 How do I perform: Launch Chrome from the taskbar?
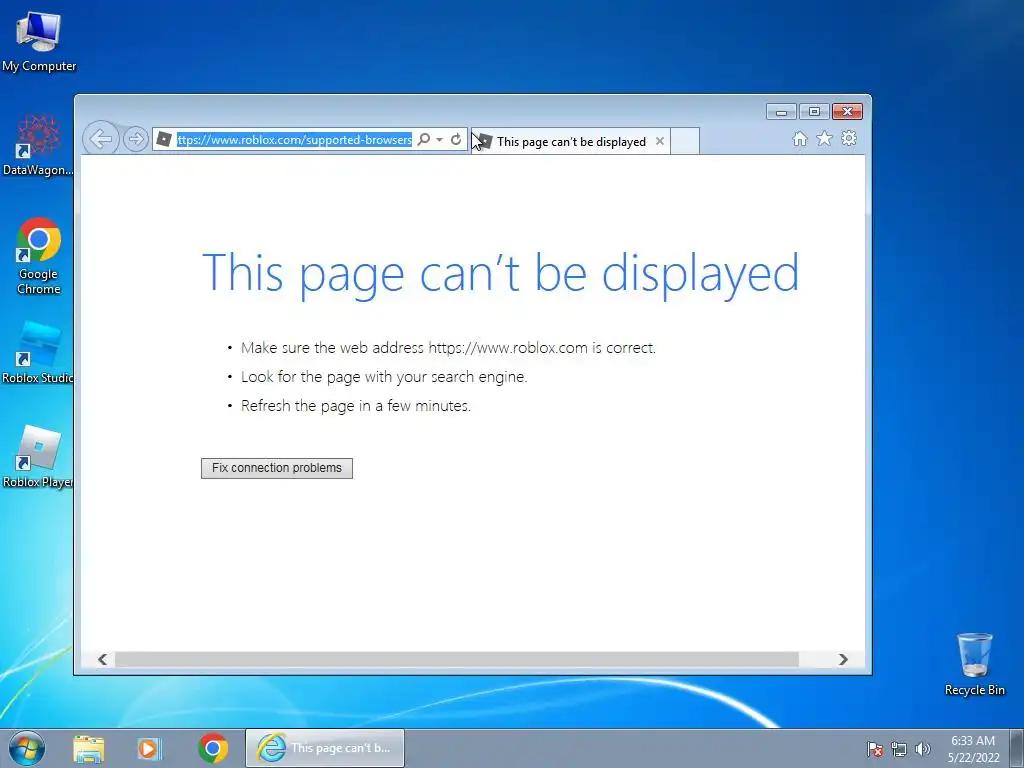[x=213, y=748]
